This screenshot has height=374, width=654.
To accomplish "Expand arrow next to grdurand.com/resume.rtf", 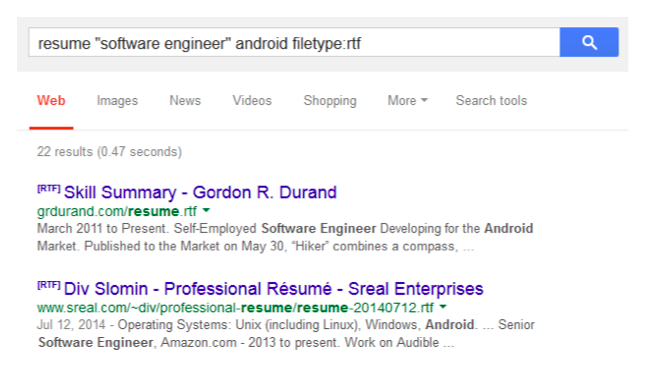I will (x=206, y=211).
